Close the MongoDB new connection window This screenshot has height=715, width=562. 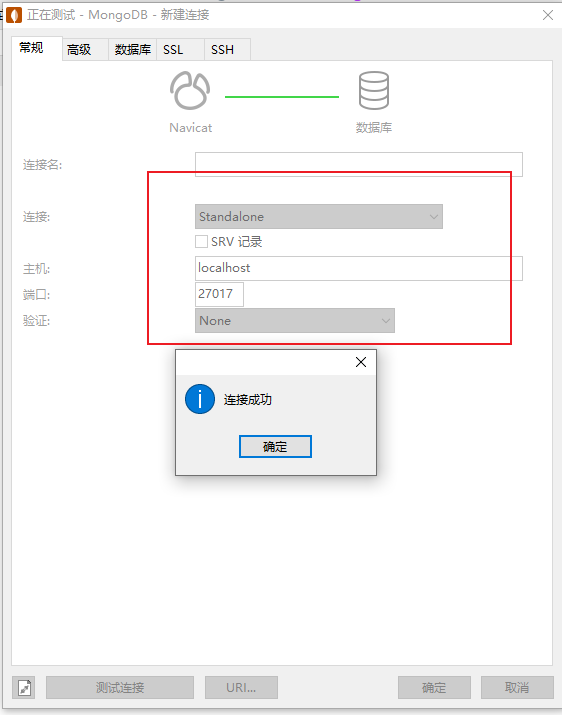(548, 15)
